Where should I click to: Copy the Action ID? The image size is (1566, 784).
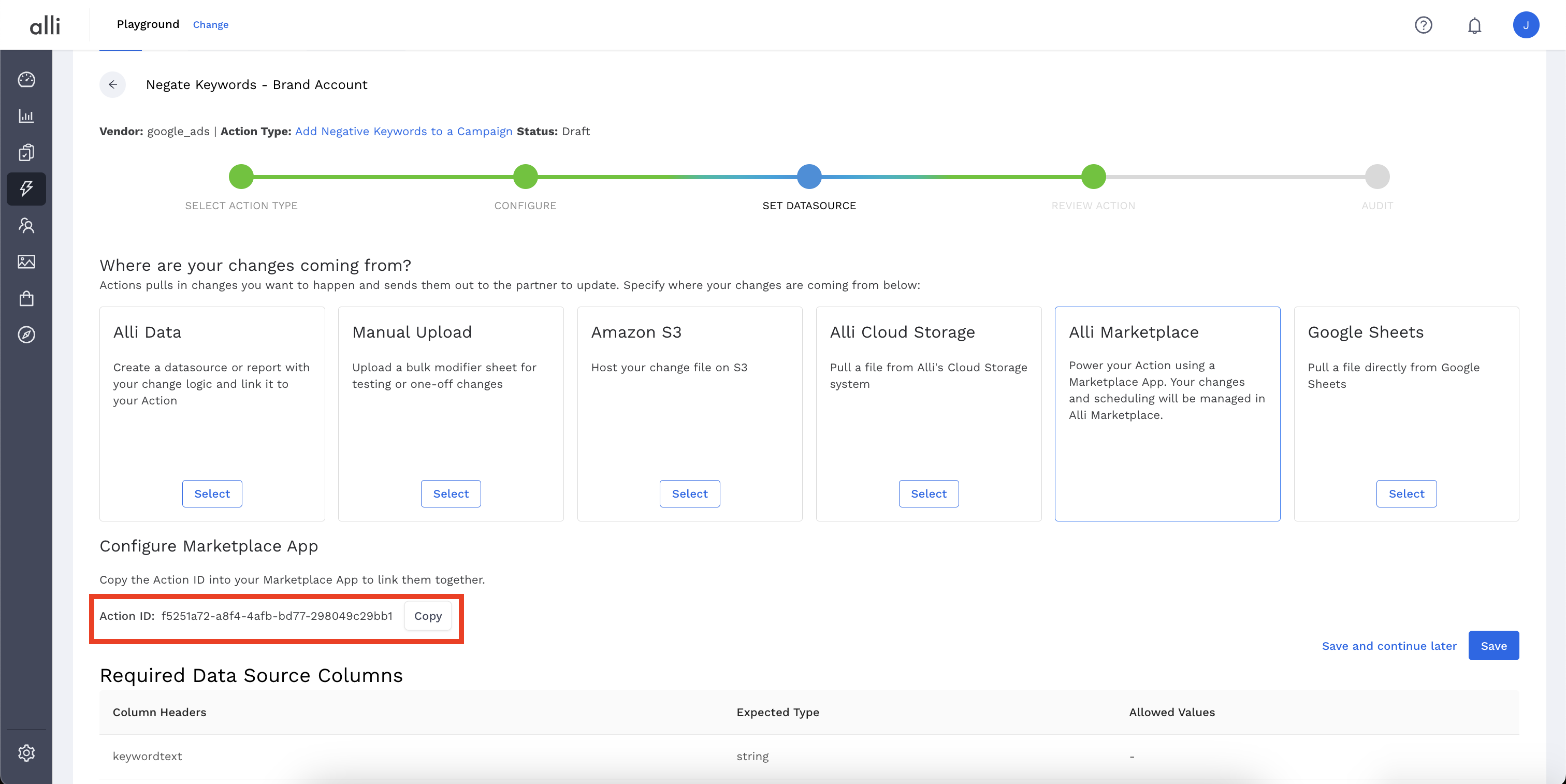[427, 616]
